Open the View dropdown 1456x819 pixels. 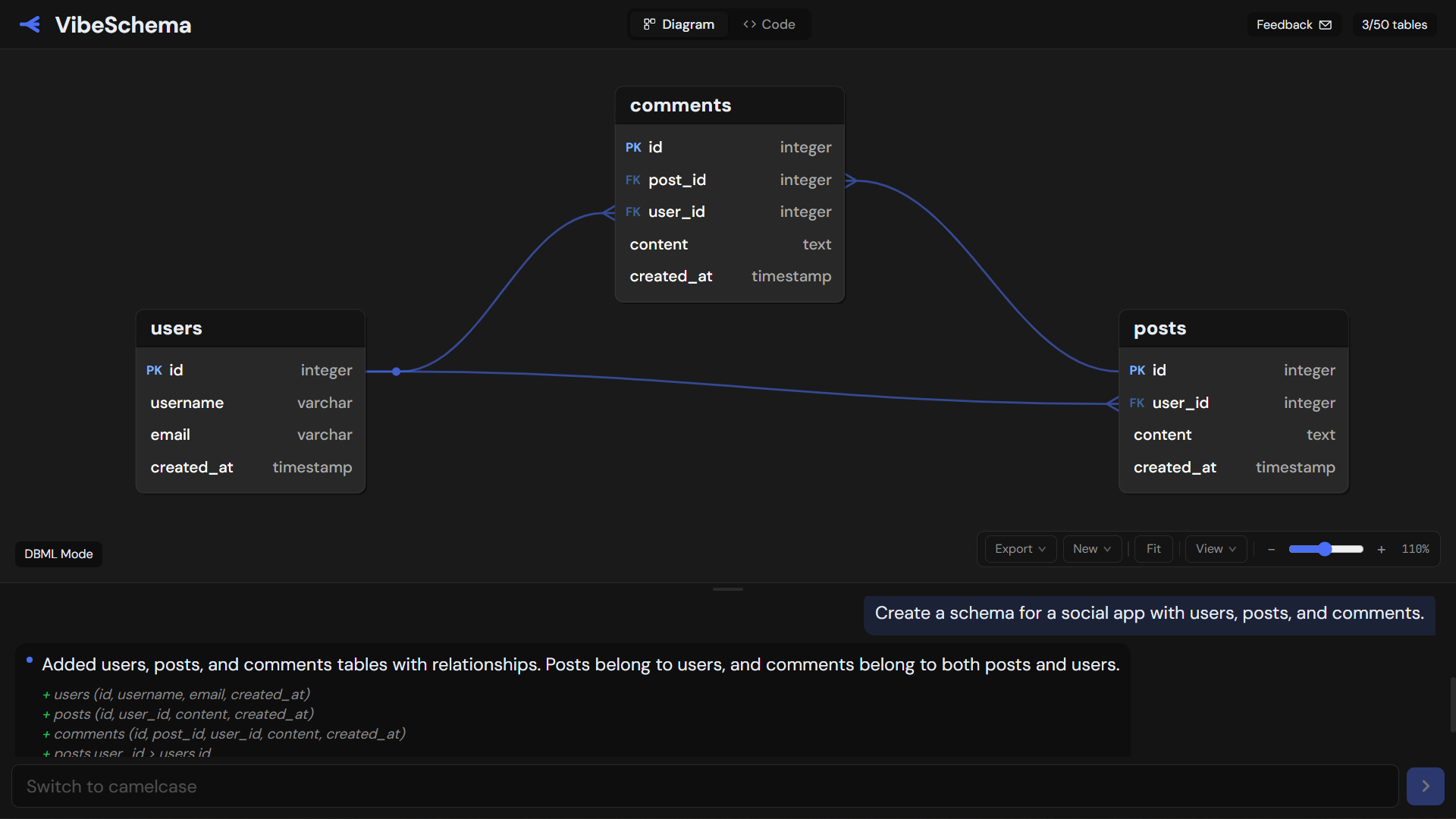[1214, 548]
